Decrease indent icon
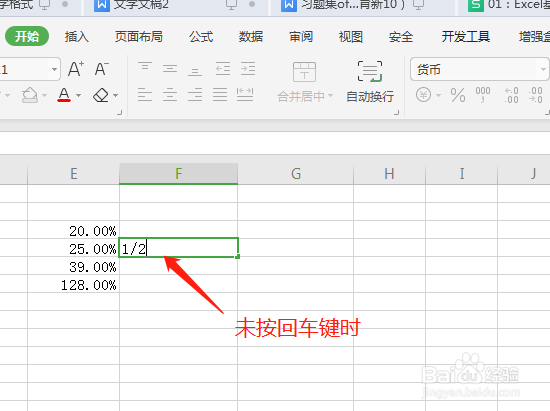Viewport: 550px width, 411px height. point(223,68)
